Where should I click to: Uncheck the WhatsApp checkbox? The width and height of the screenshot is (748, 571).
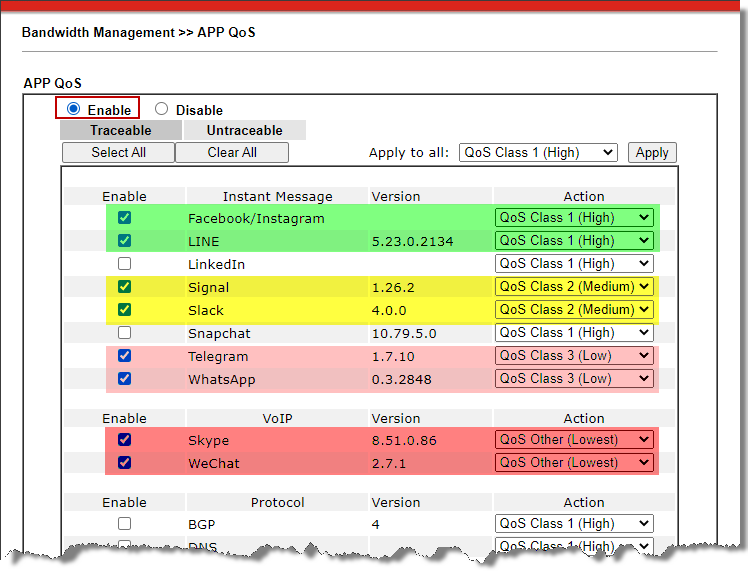(125, 378)
